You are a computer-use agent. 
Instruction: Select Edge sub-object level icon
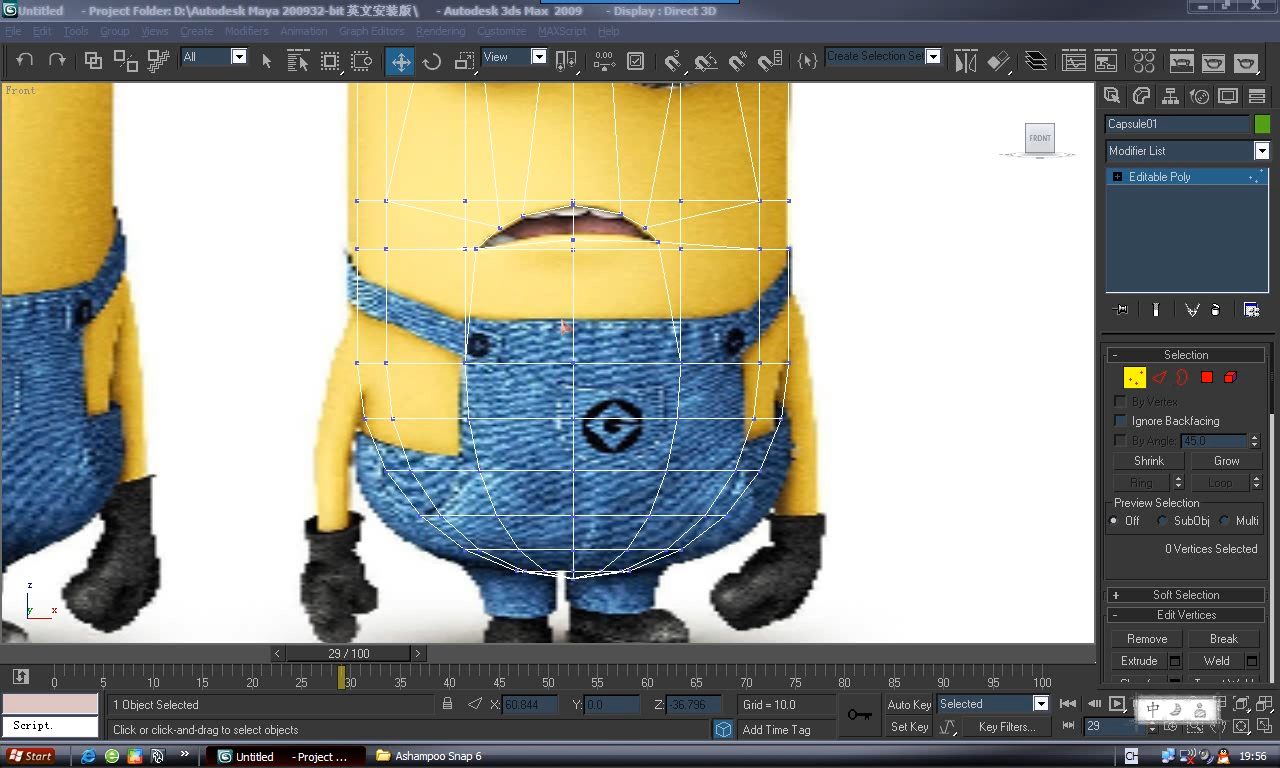click(1159, 377)
